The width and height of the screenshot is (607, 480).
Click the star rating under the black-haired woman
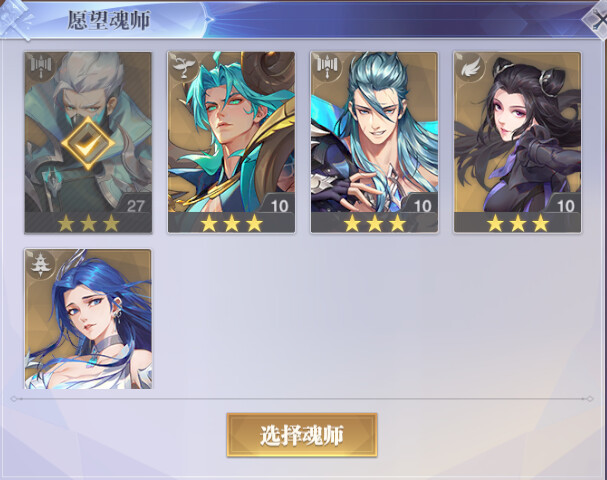[x=518, y=223]
